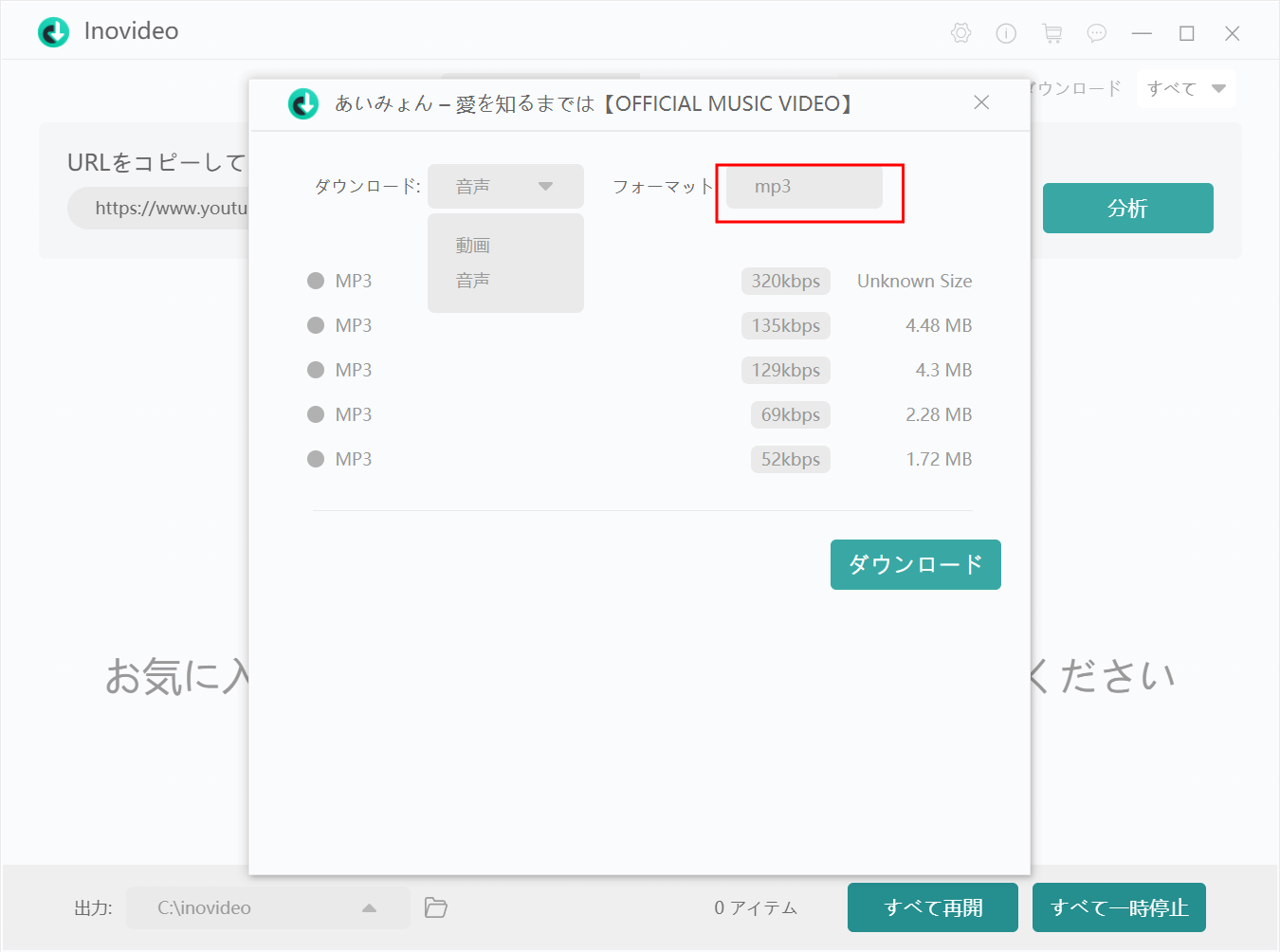Click the dialog title あいみょん video name
The image size is (1280, 952).
coord(594,103)
